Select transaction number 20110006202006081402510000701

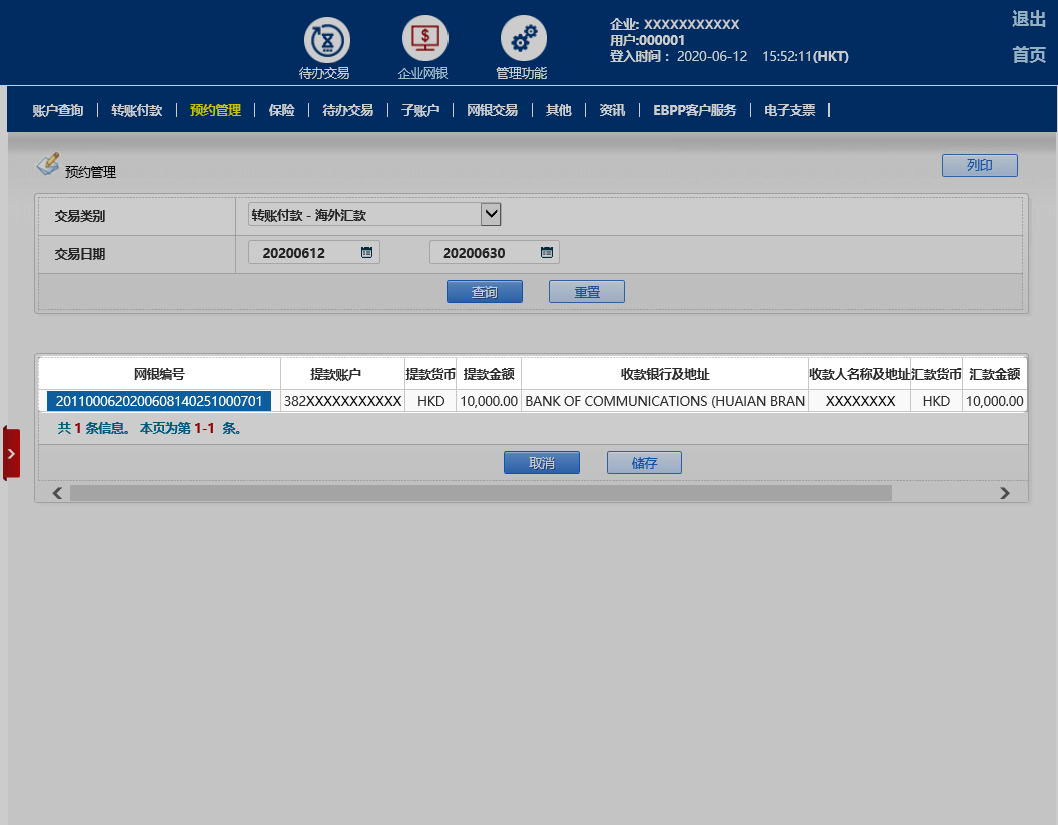tap(159, 401)
